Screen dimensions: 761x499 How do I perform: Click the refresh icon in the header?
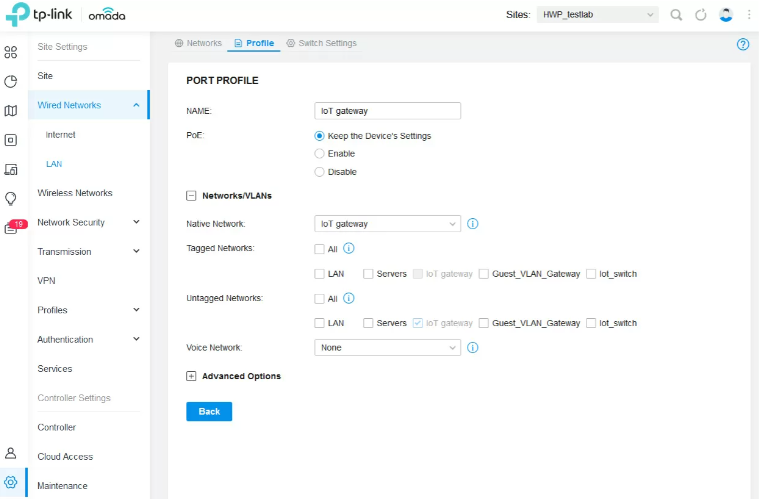click(701, 15)
